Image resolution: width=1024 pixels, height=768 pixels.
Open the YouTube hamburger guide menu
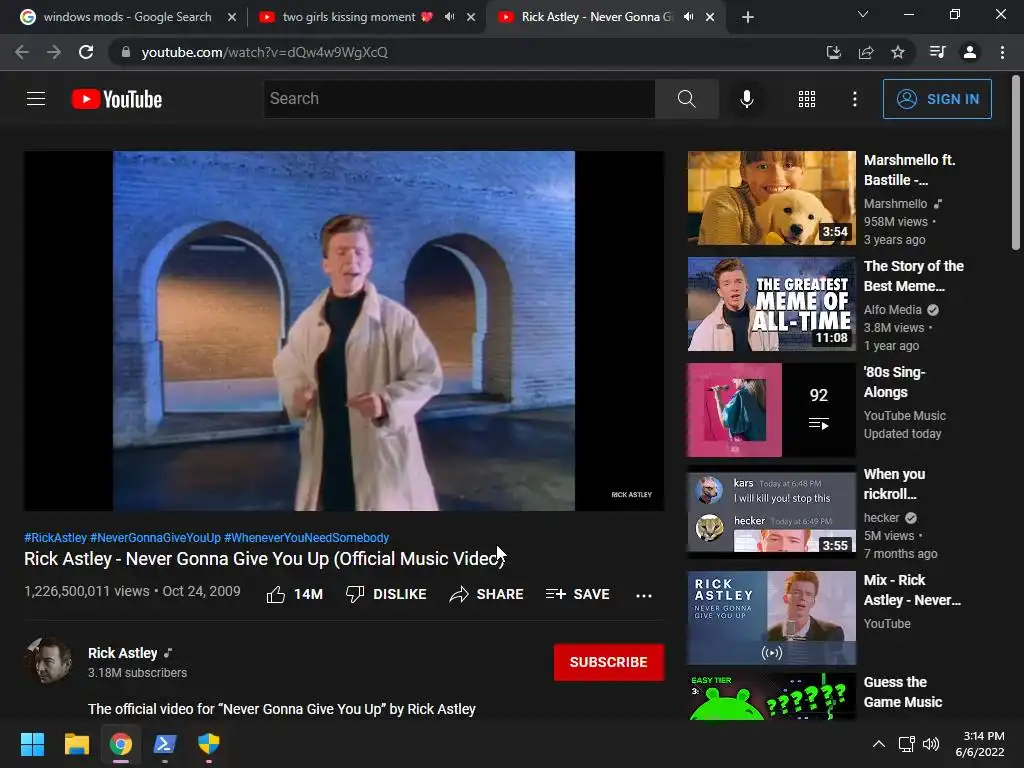36,99
